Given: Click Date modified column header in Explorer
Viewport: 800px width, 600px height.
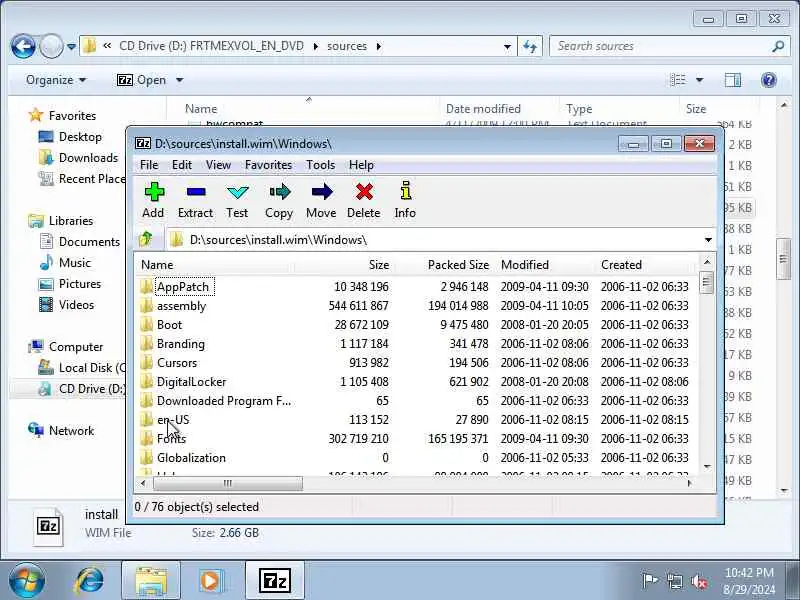Looking at the screenshot, I should point(499,109).
